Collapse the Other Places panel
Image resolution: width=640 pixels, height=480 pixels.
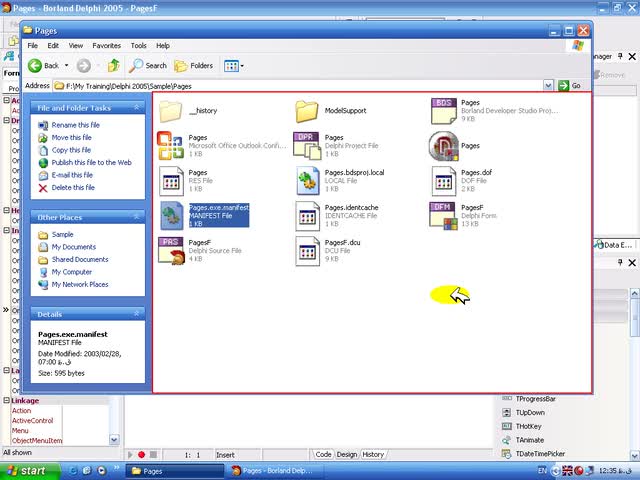[137, 217]
